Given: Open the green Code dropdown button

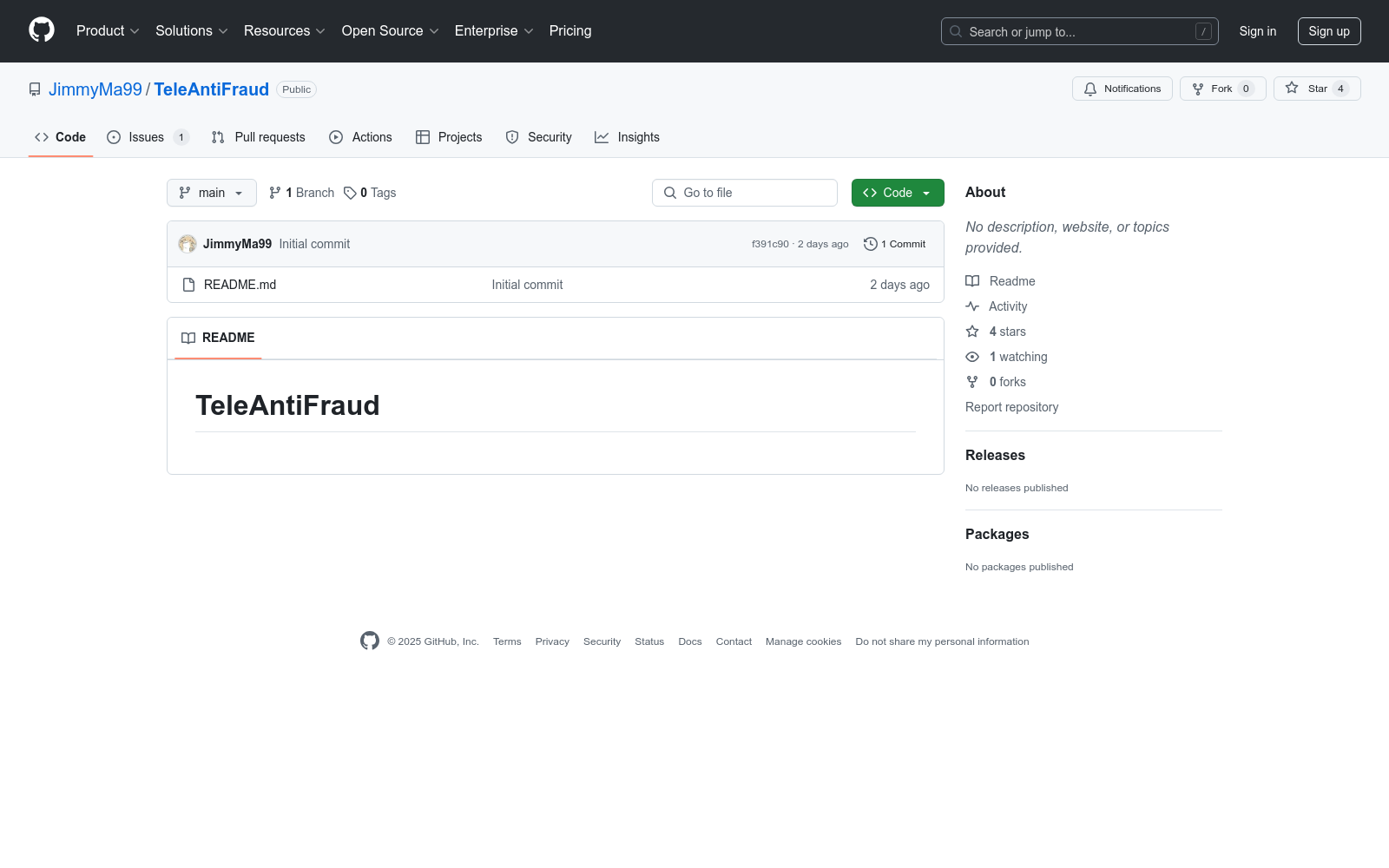Looking at the screenshot, I should [898, 193].
